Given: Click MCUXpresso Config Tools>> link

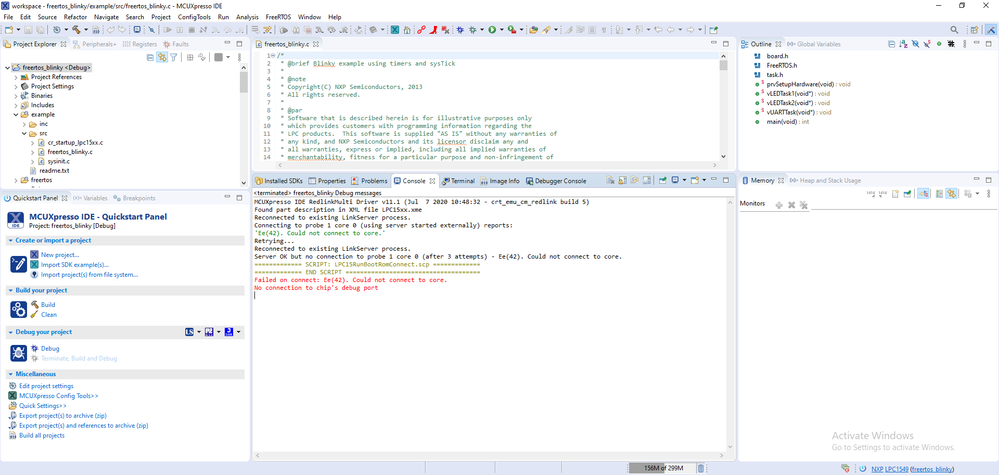Looking at the screenshot, I should point(59,395).
